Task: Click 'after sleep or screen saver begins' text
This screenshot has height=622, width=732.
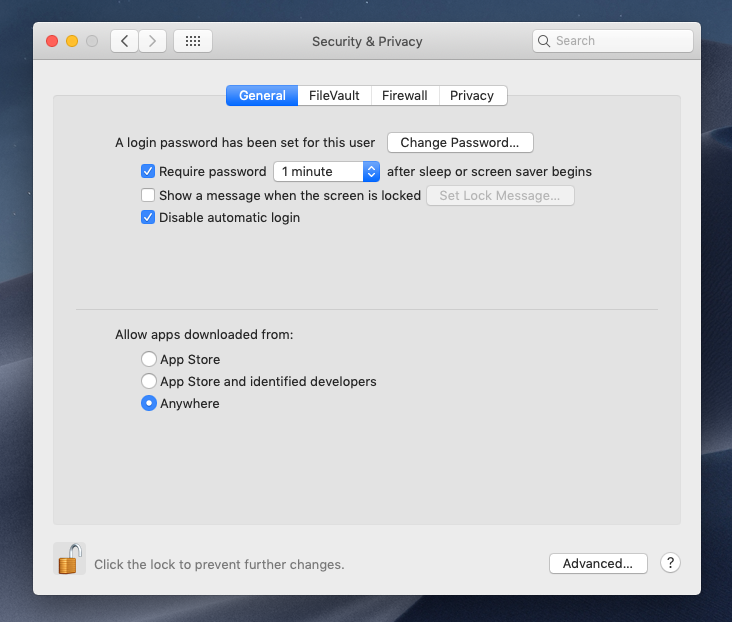Action: pos(489,171)
